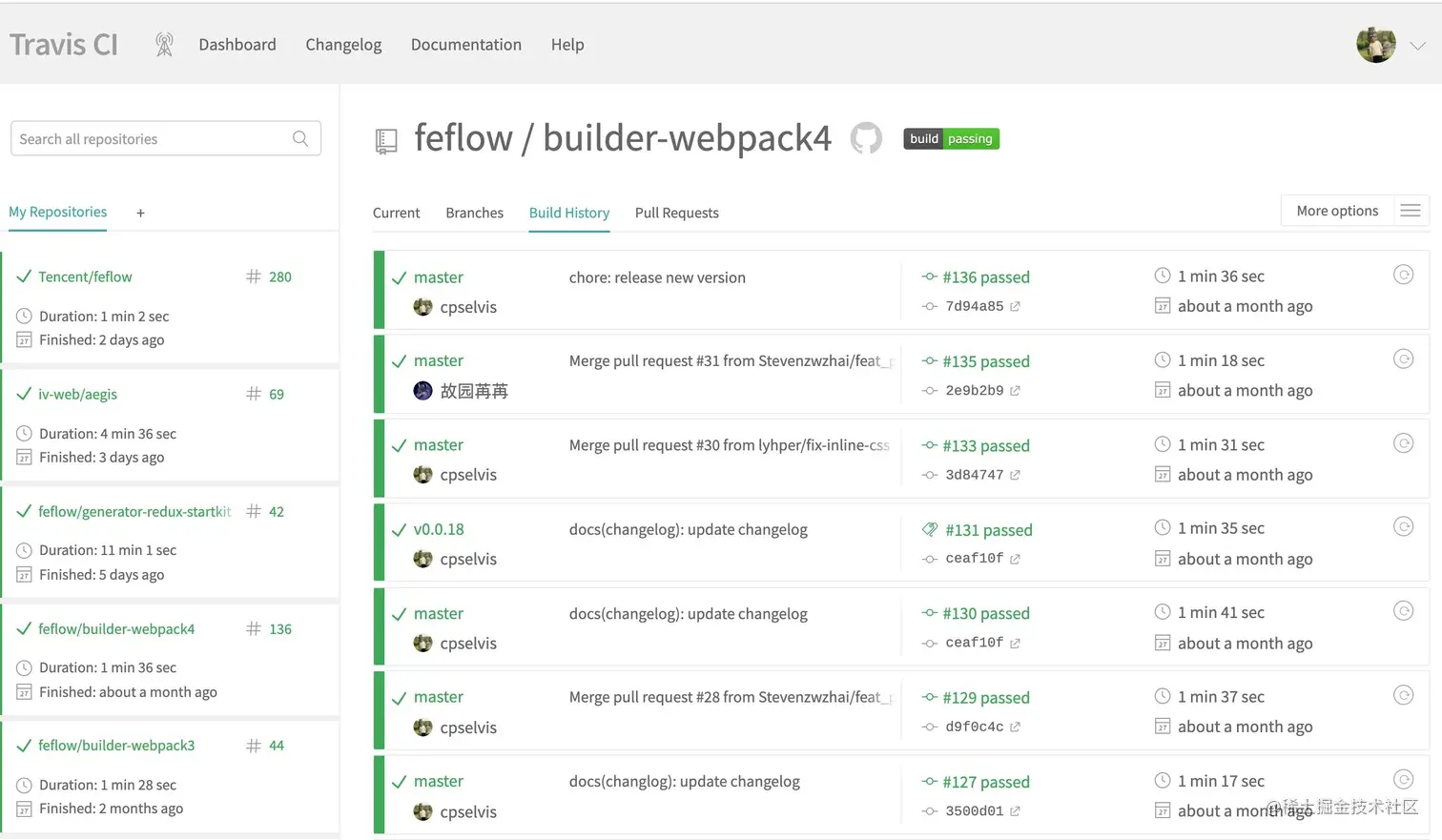Open build number 42 for generator-redux-startkit

click(276, 511)
